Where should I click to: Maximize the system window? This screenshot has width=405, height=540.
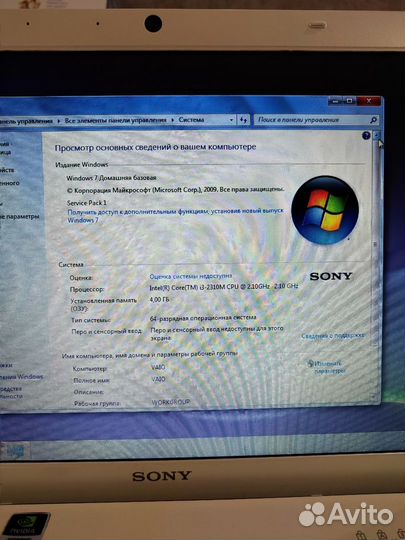click(x=350, y=101)
